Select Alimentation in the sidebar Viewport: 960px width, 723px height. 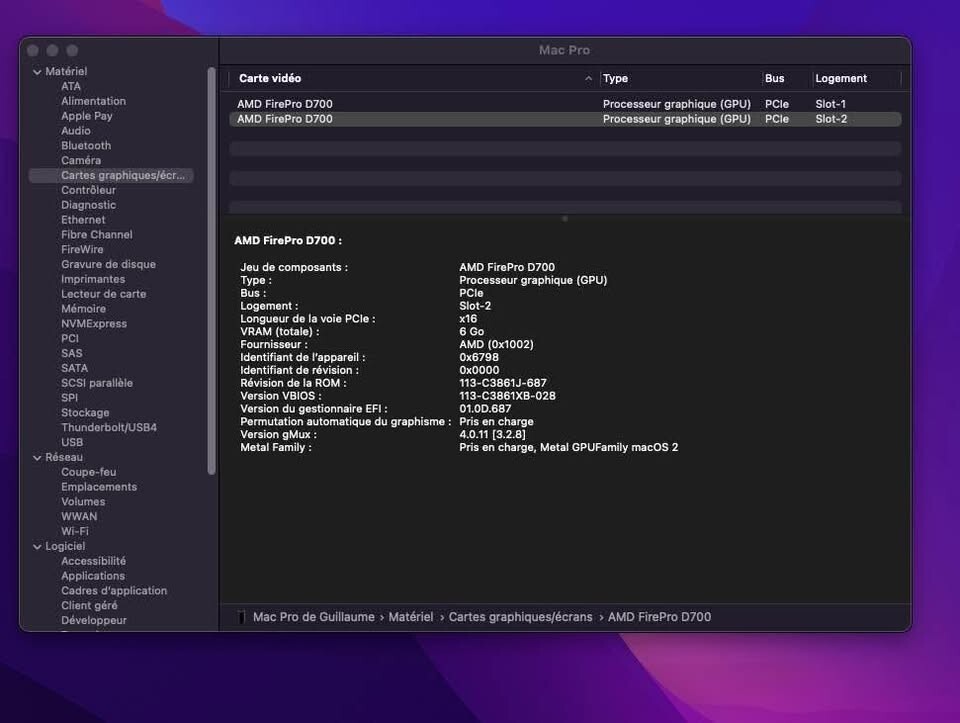coord(94,101)
